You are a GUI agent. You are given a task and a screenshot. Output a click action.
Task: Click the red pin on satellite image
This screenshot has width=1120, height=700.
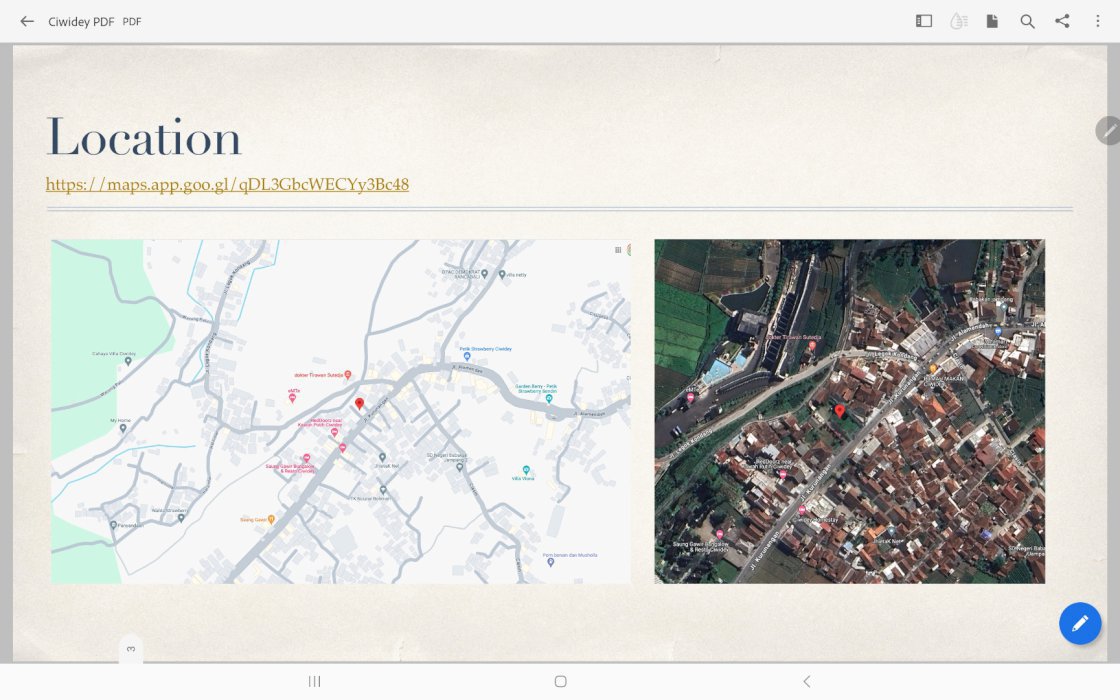(x=840, y=410)
